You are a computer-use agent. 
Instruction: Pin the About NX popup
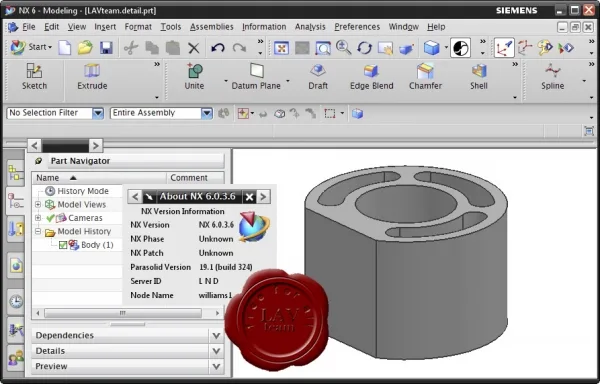pyautogui.click(x=149, y=197)
